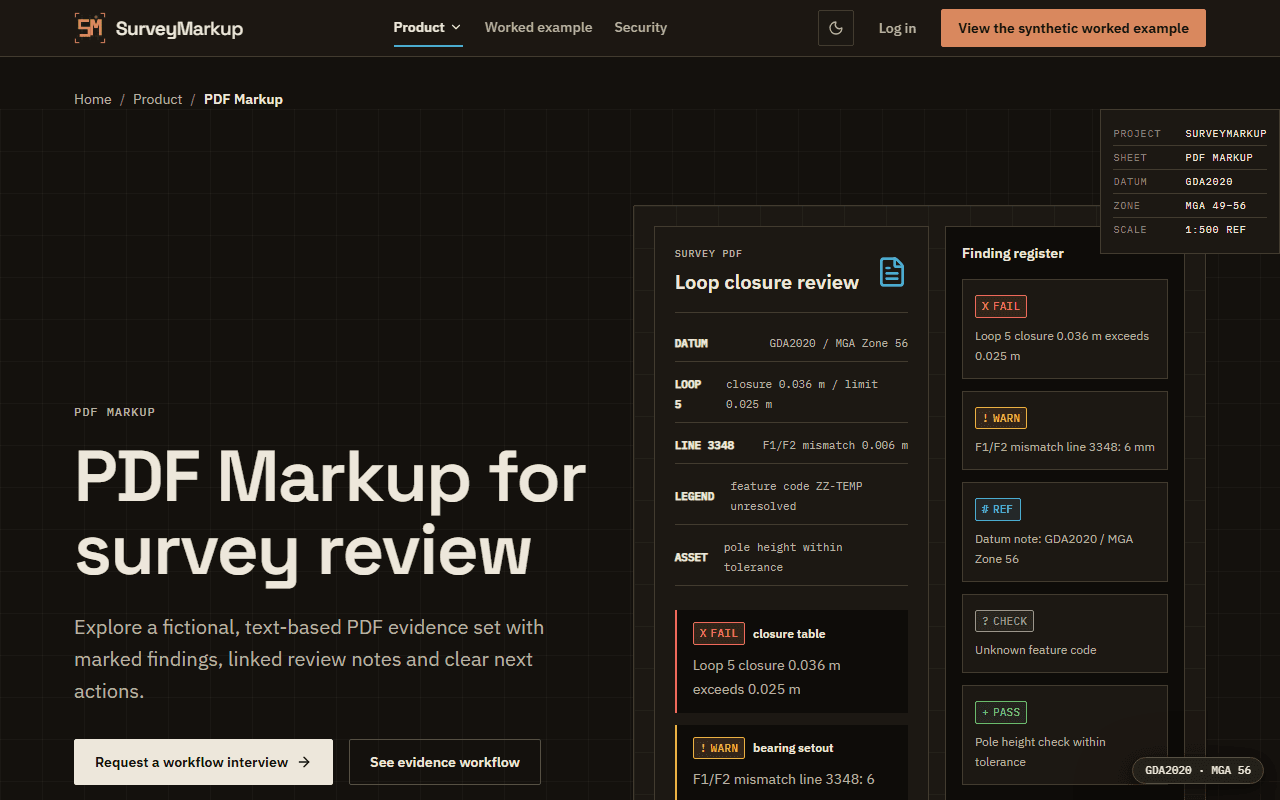This screenshot has width=1280, height=800.
Task: Click the # REF badge in Finding register
Action: (x=998, y=509)
